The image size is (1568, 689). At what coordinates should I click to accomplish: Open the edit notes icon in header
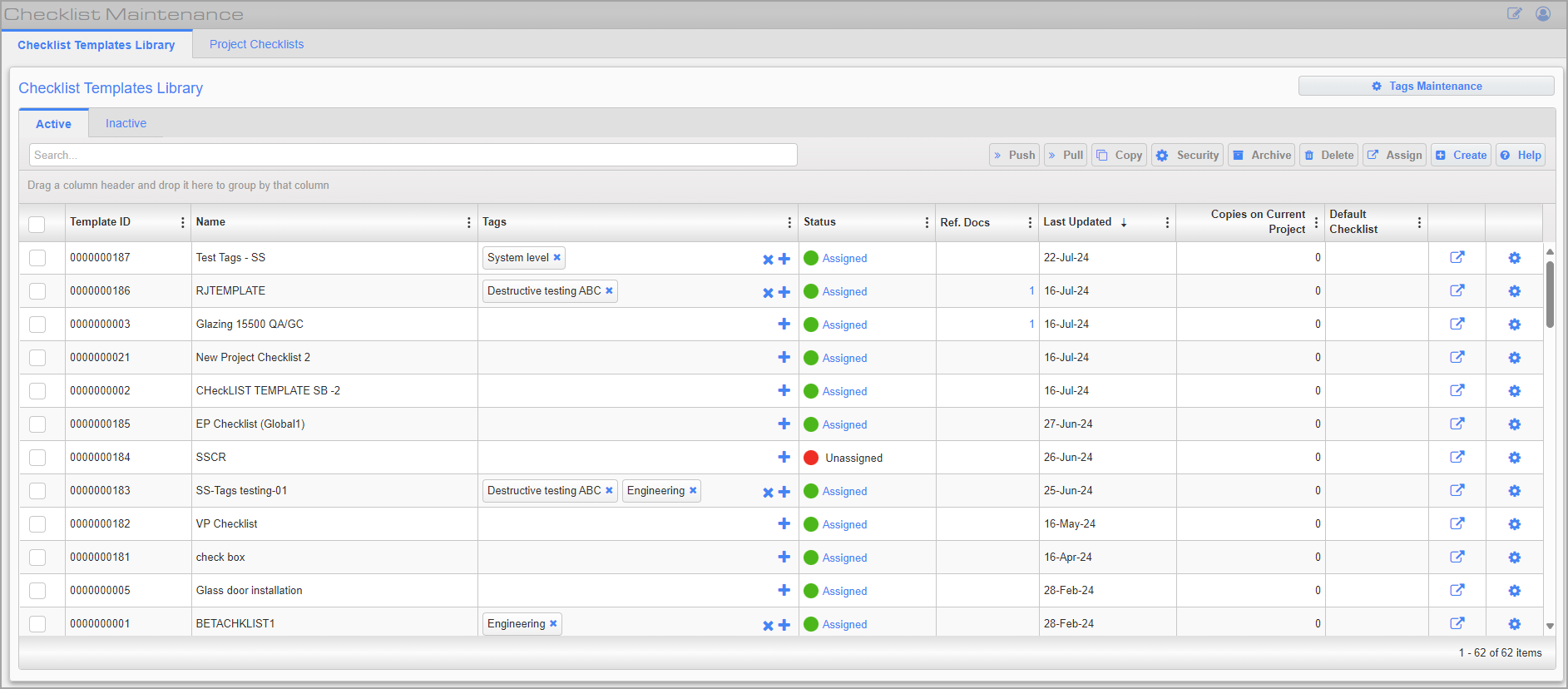[1514, 13]
